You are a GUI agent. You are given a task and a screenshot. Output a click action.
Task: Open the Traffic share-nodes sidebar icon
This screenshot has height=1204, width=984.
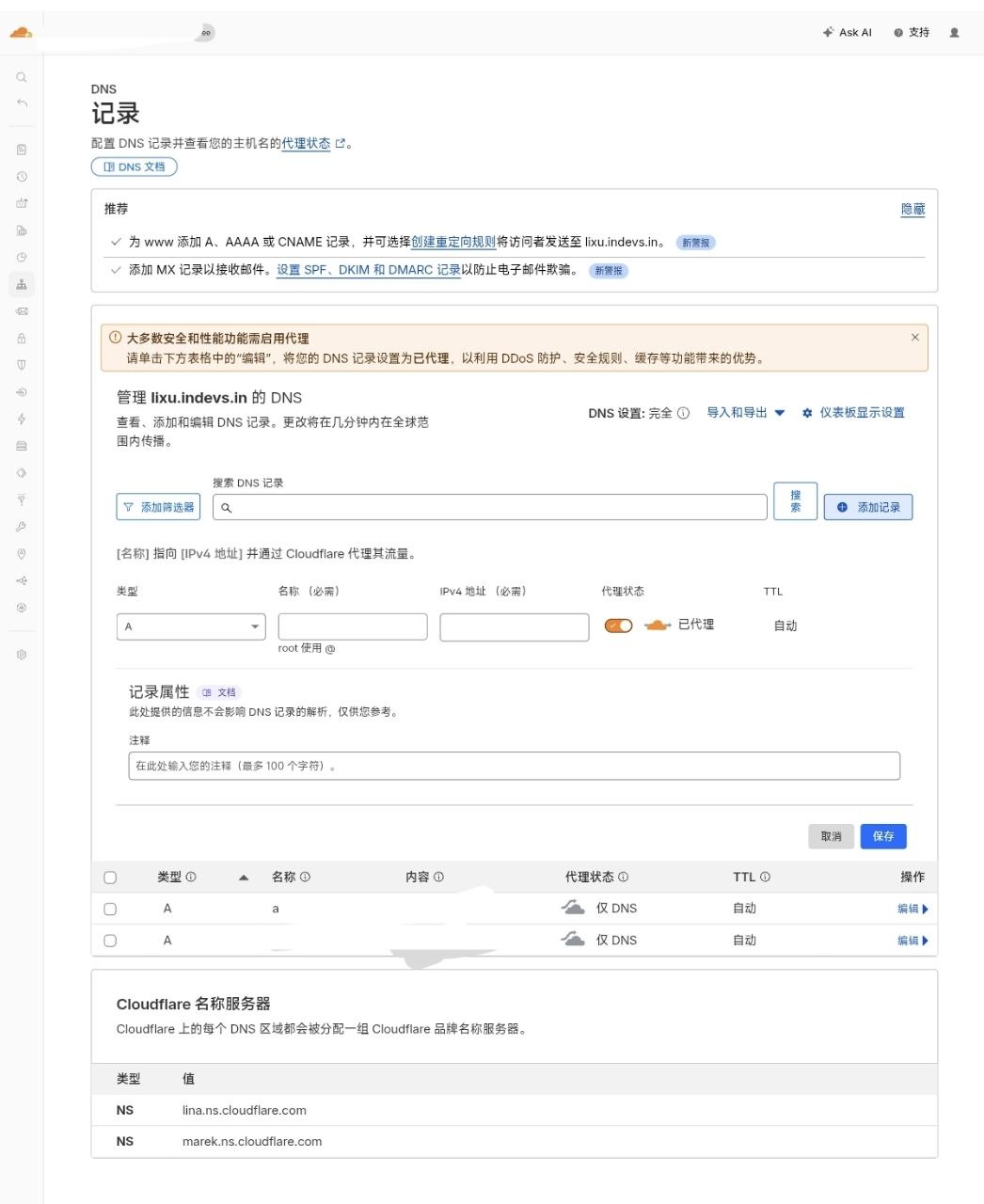pos(22,580)
